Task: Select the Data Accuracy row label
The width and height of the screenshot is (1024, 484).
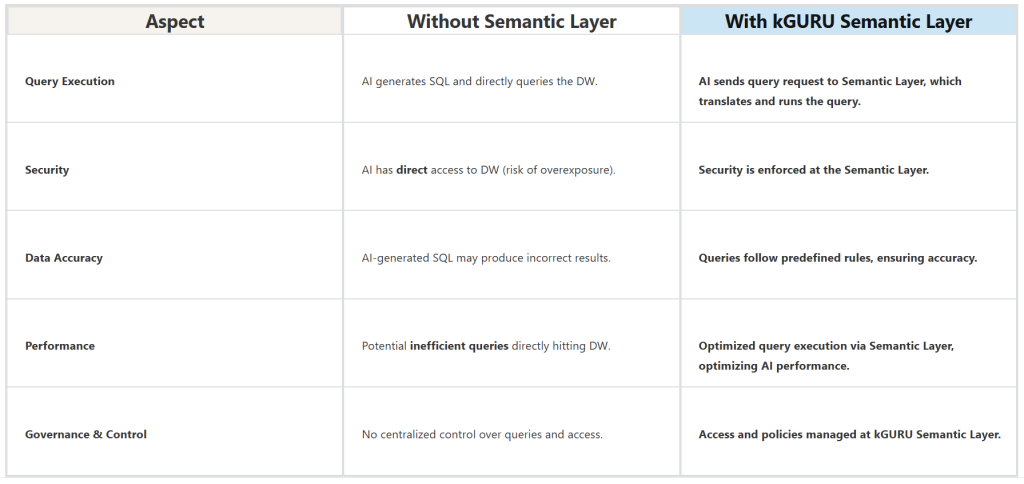Action: point(64,258)
